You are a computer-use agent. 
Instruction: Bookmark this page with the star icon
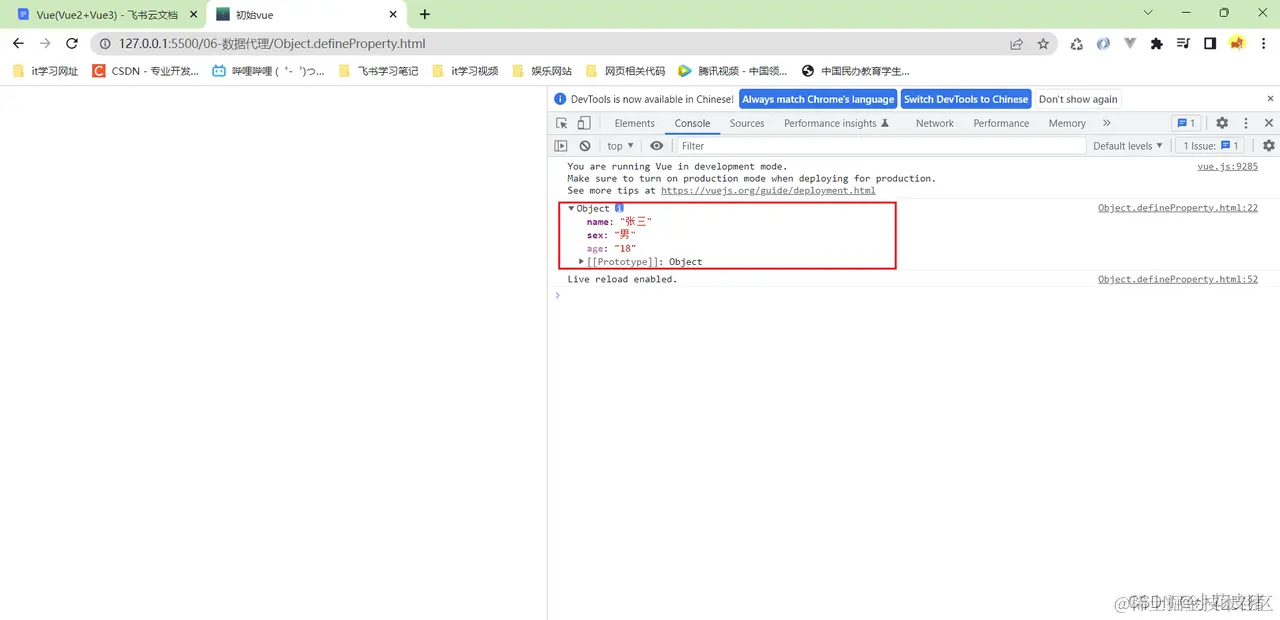(x=1043, y=44)
